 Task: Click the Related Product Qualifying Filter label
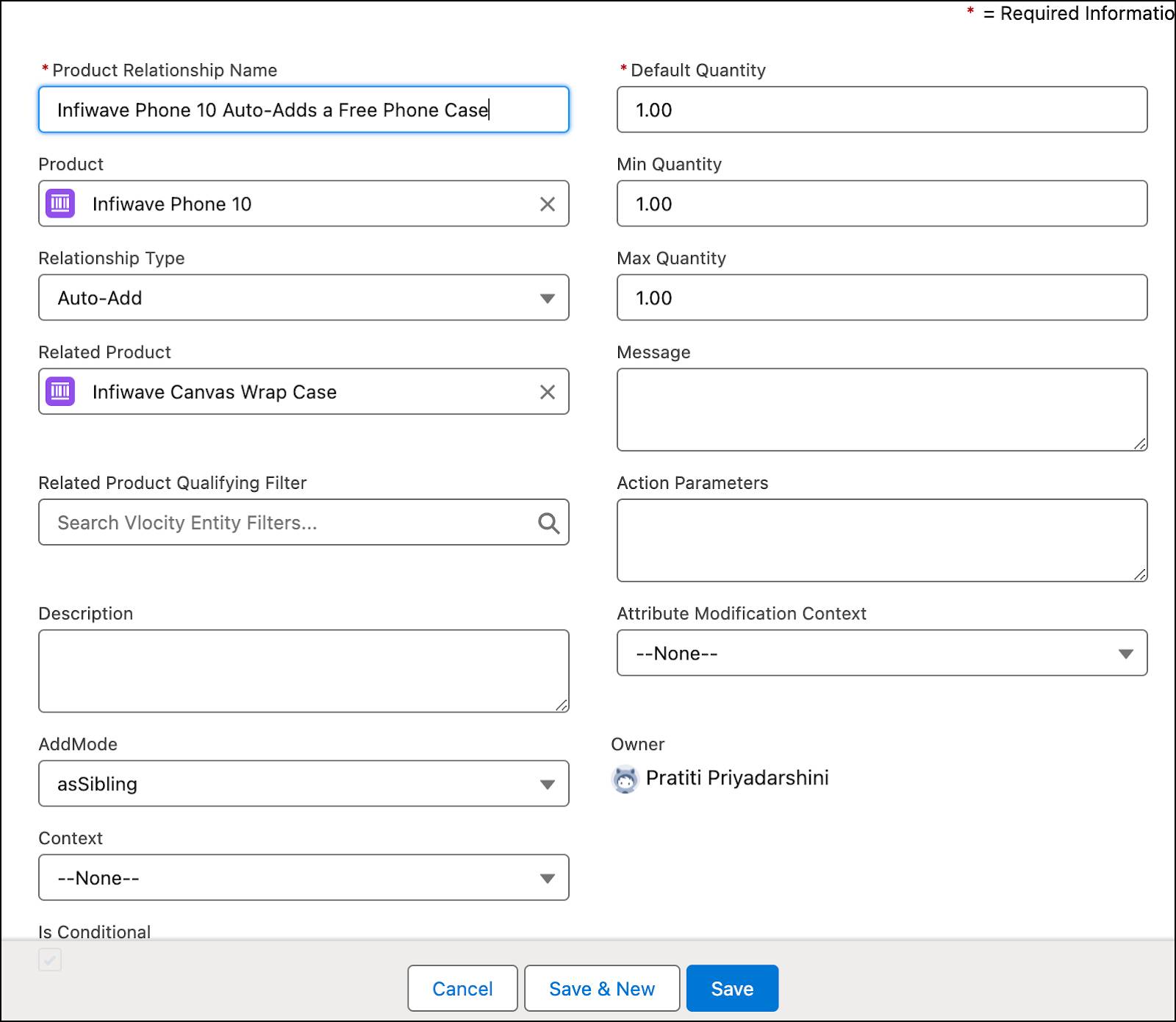(173, 483)
